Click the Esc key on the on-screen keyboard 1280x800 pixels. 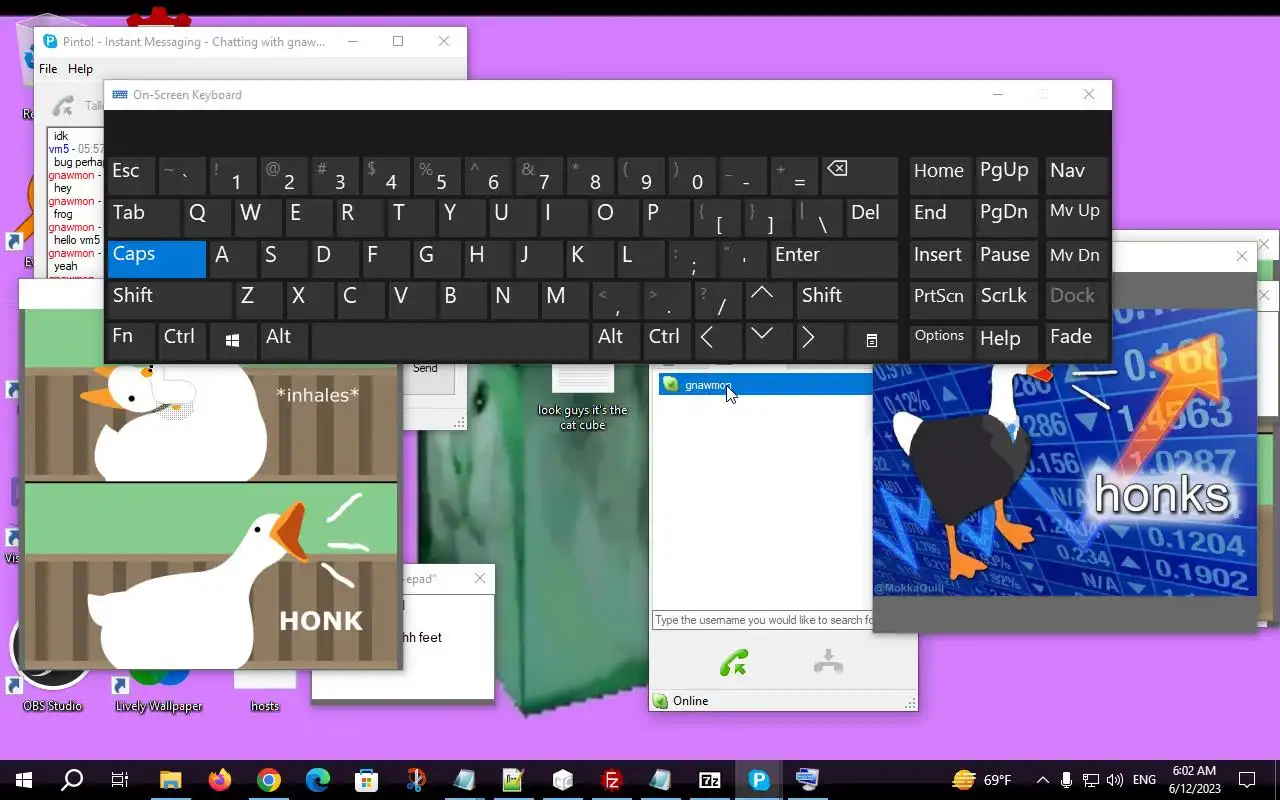point(131,174)
